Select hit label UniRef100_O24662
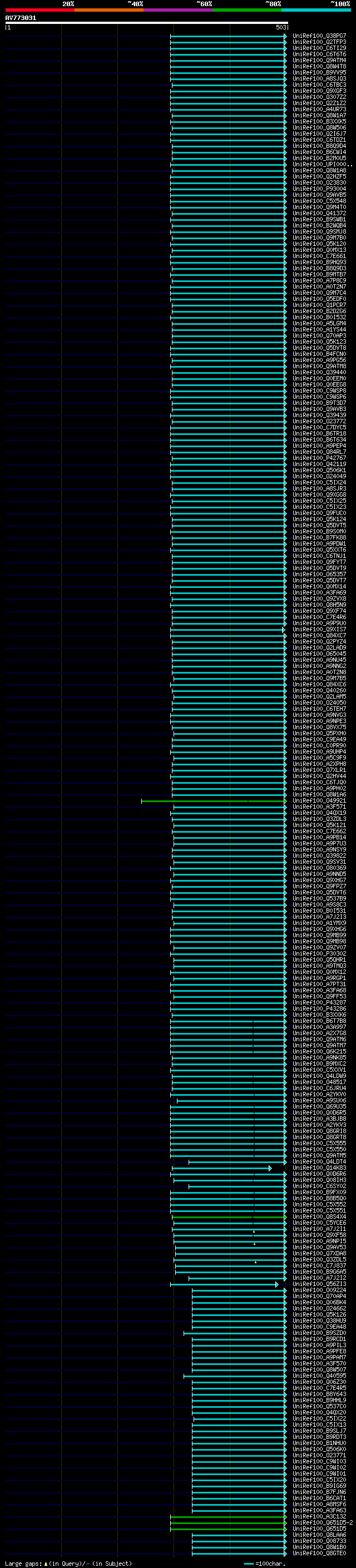This screenshot has height=1568, width=356. click(319, 1308)
